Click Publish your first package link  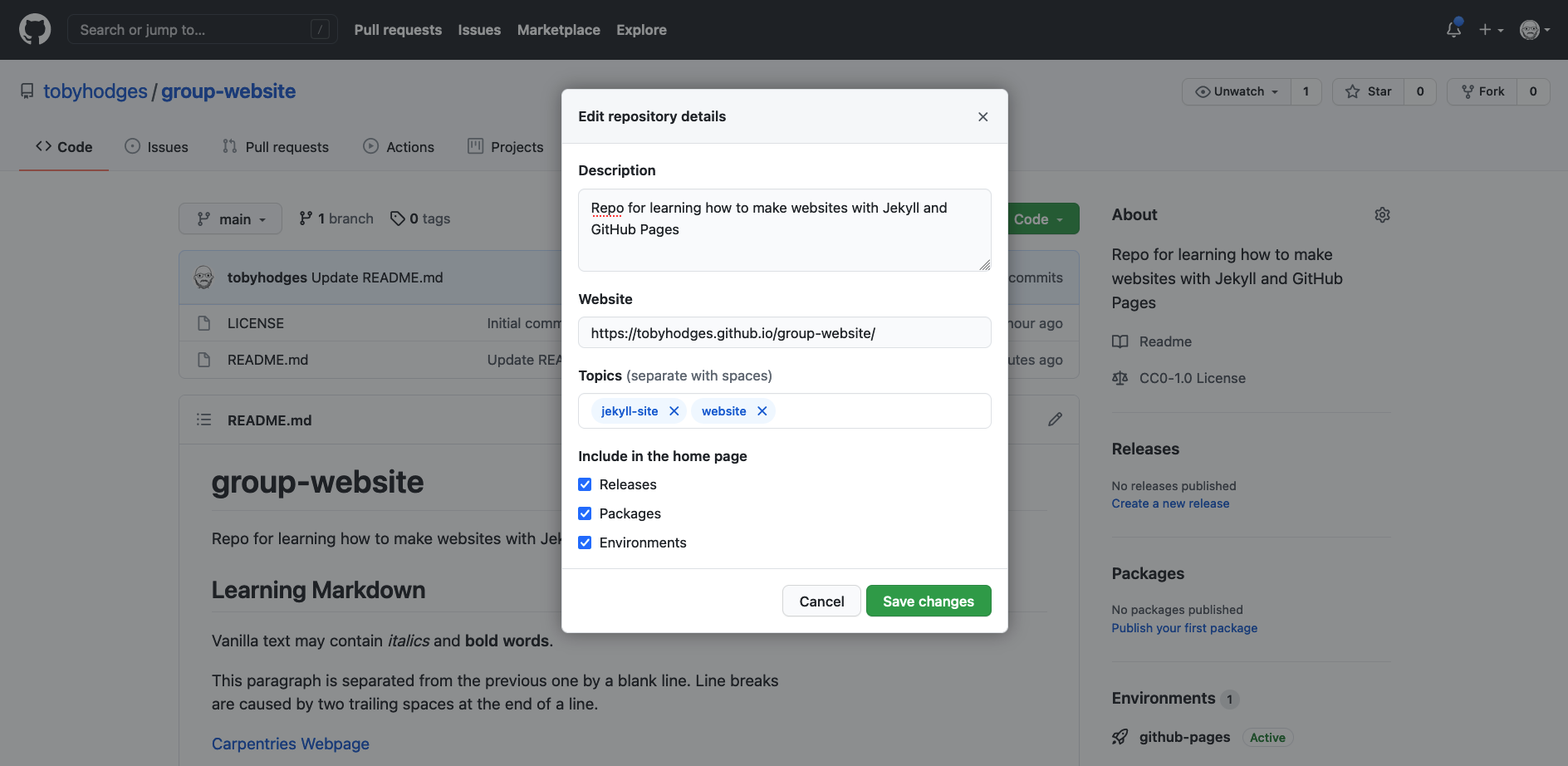[x=1184, y=628]
